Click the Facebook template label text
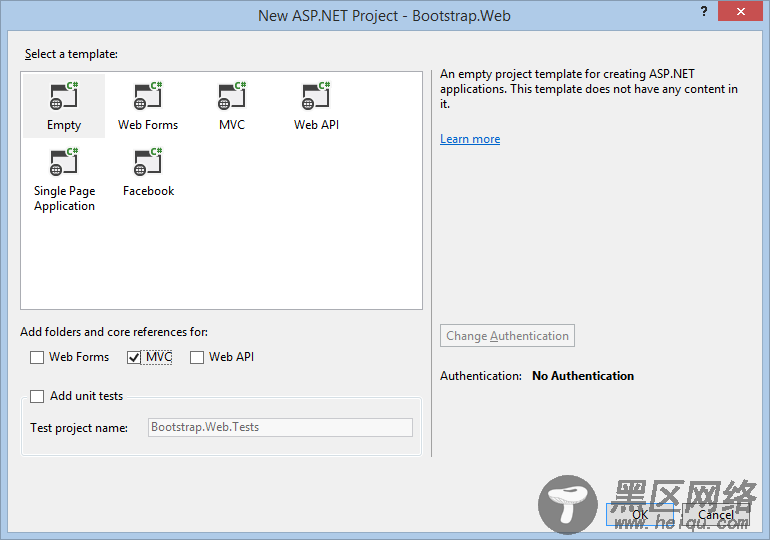The height and width of the screenshot is (540, 770). 148,191
